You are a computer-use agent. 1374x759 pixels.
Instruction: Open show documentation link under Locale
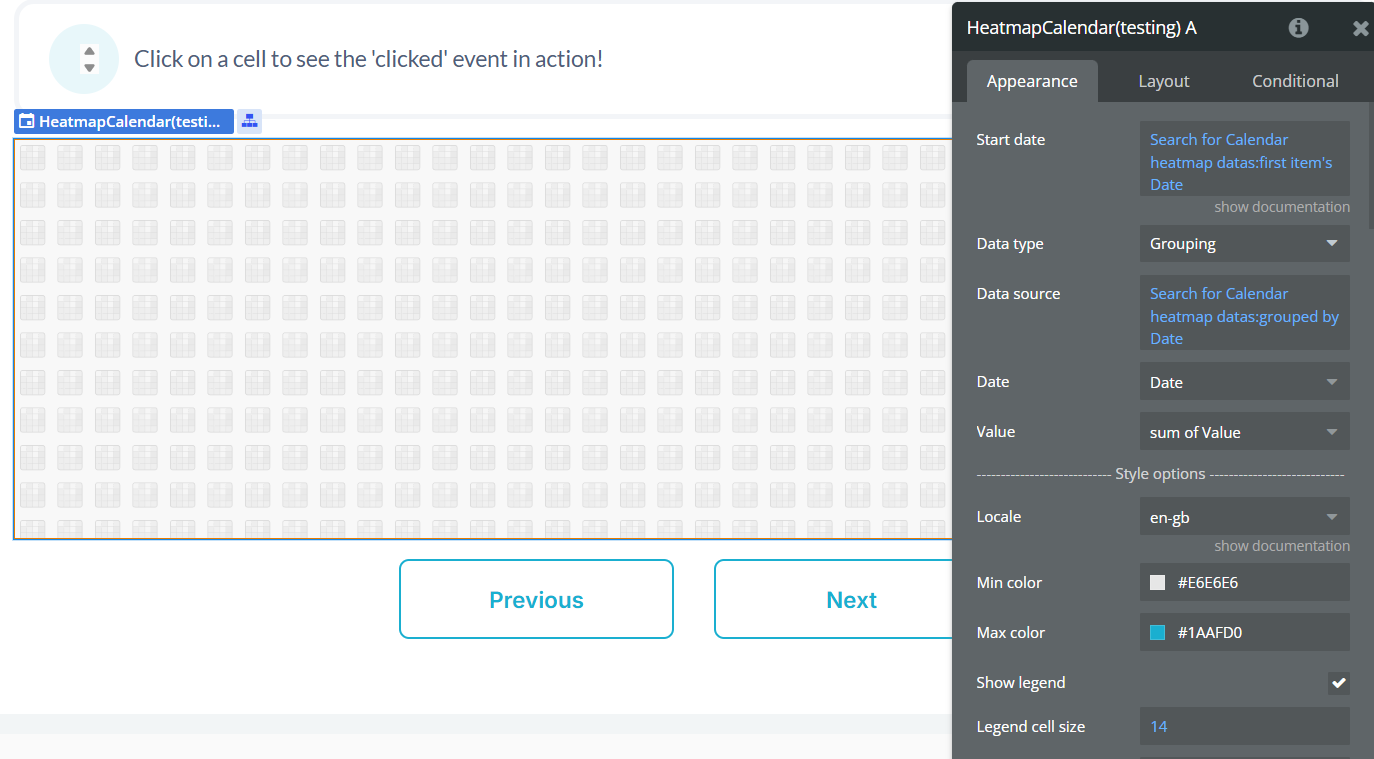(1281, 546)
